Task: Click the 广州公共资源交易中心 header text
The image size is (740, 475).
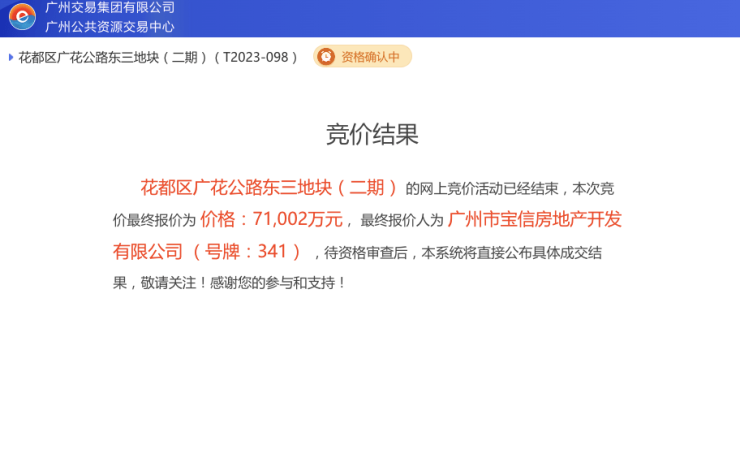Action: tap(110, 27)
